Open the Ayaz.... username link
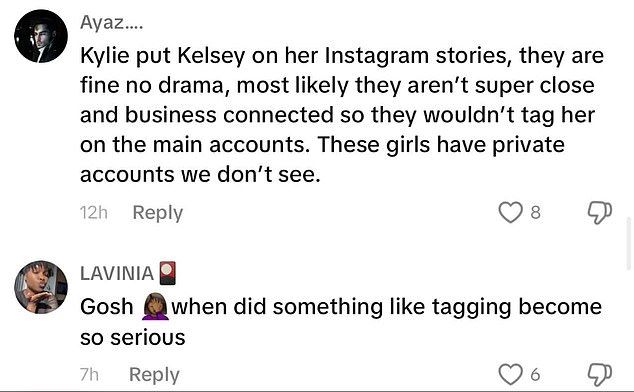634x392 pixels. pyautogui.click(x=111, y=23)
